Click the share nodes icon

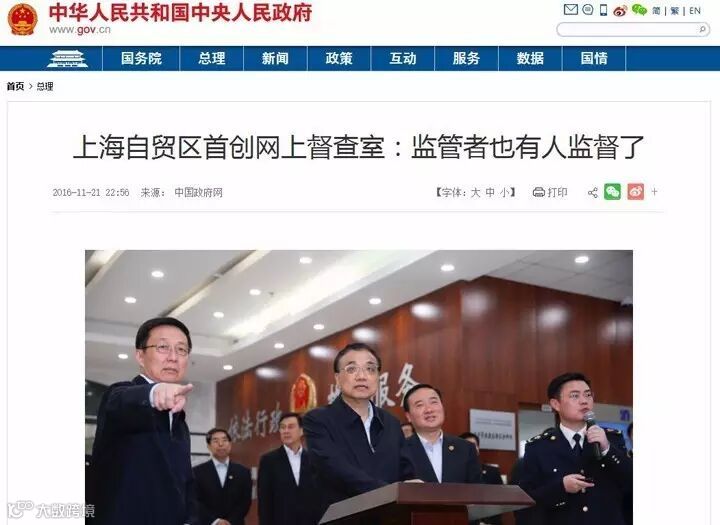pyautogui.click(x=593, y=192)
